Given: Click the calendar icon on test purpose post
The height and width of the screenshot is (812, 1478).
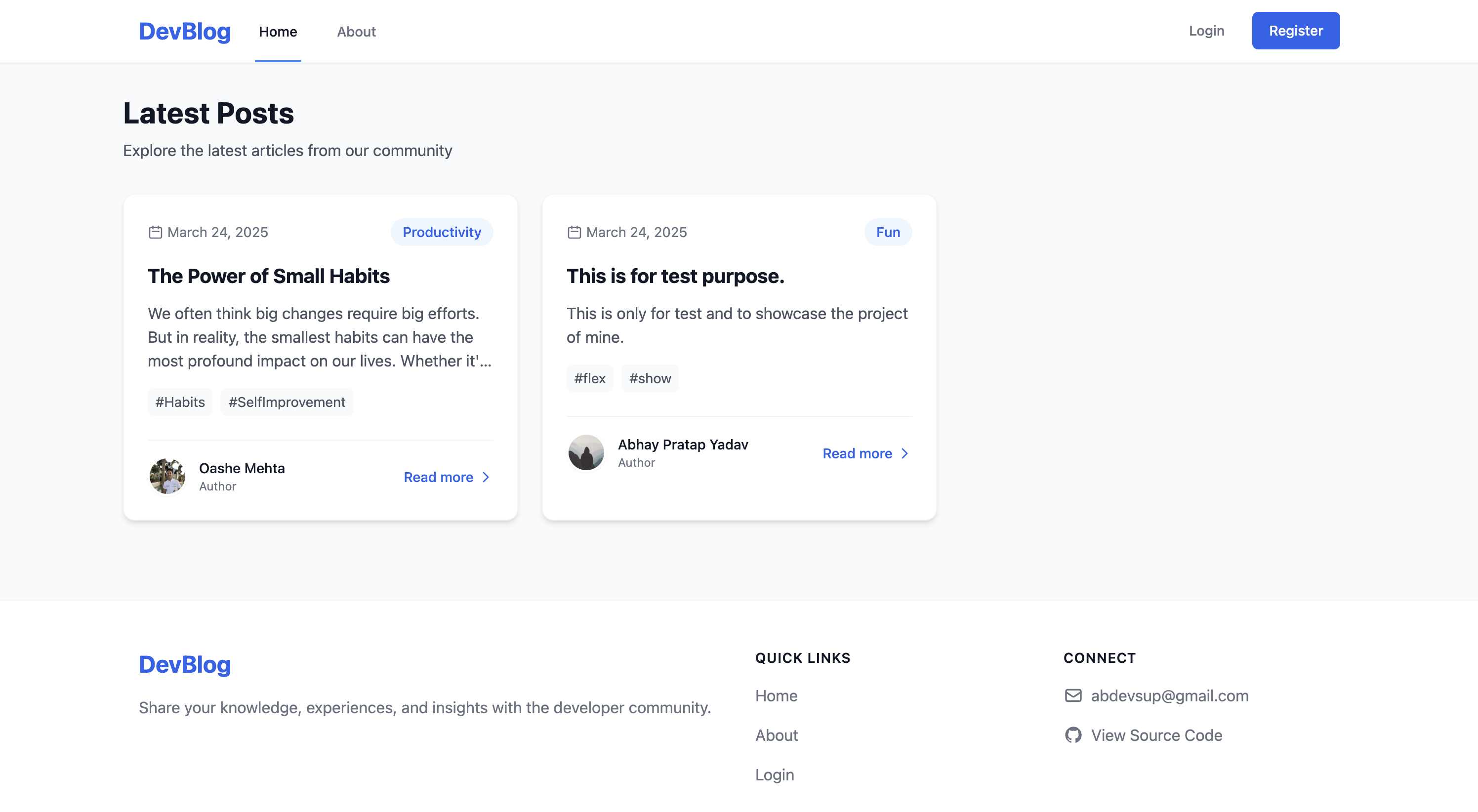Looking at the screenshot, I should click(x=574, y=232).
